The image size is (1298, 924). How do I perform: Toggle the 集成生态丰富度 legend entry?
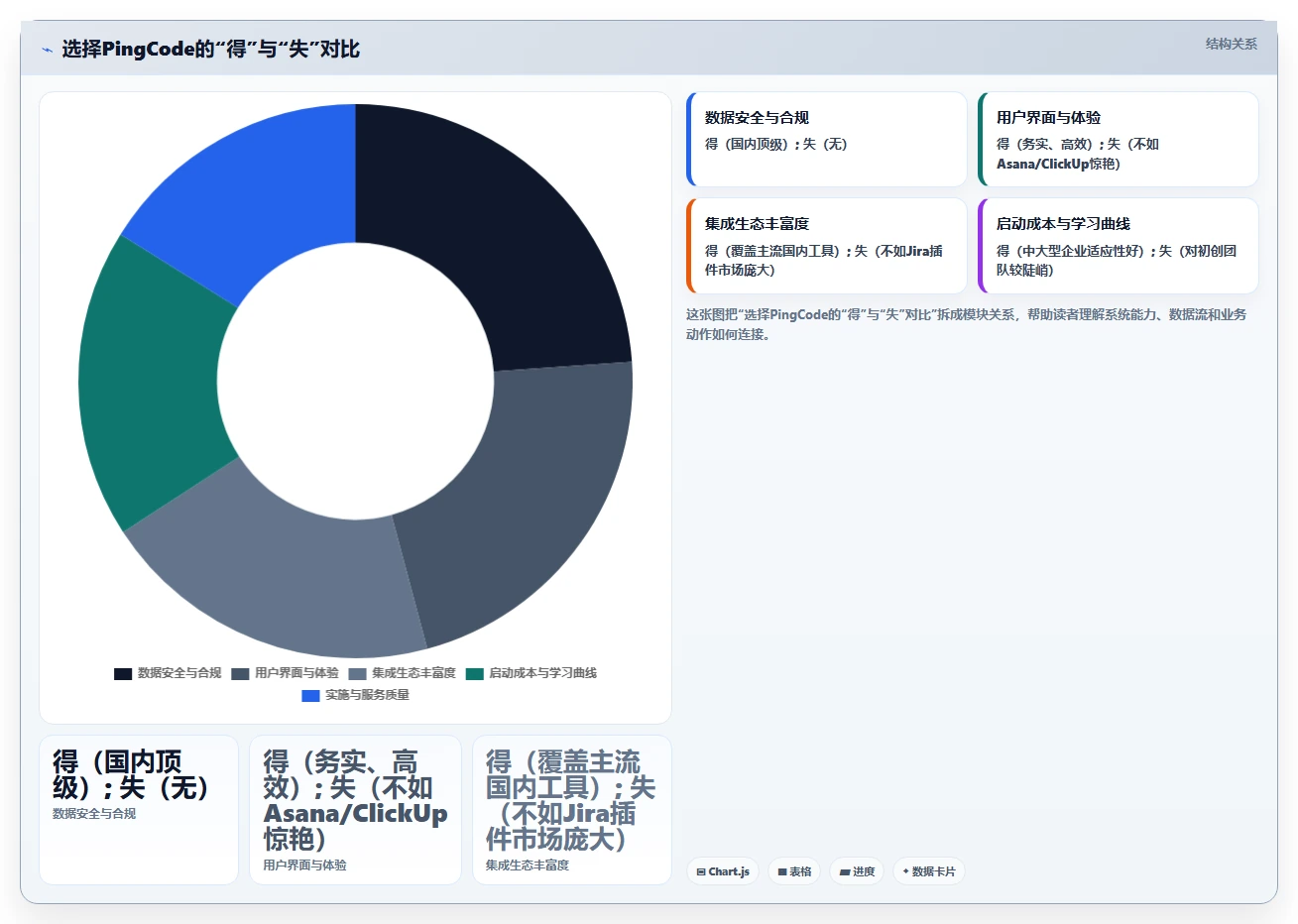coord(402,673)
